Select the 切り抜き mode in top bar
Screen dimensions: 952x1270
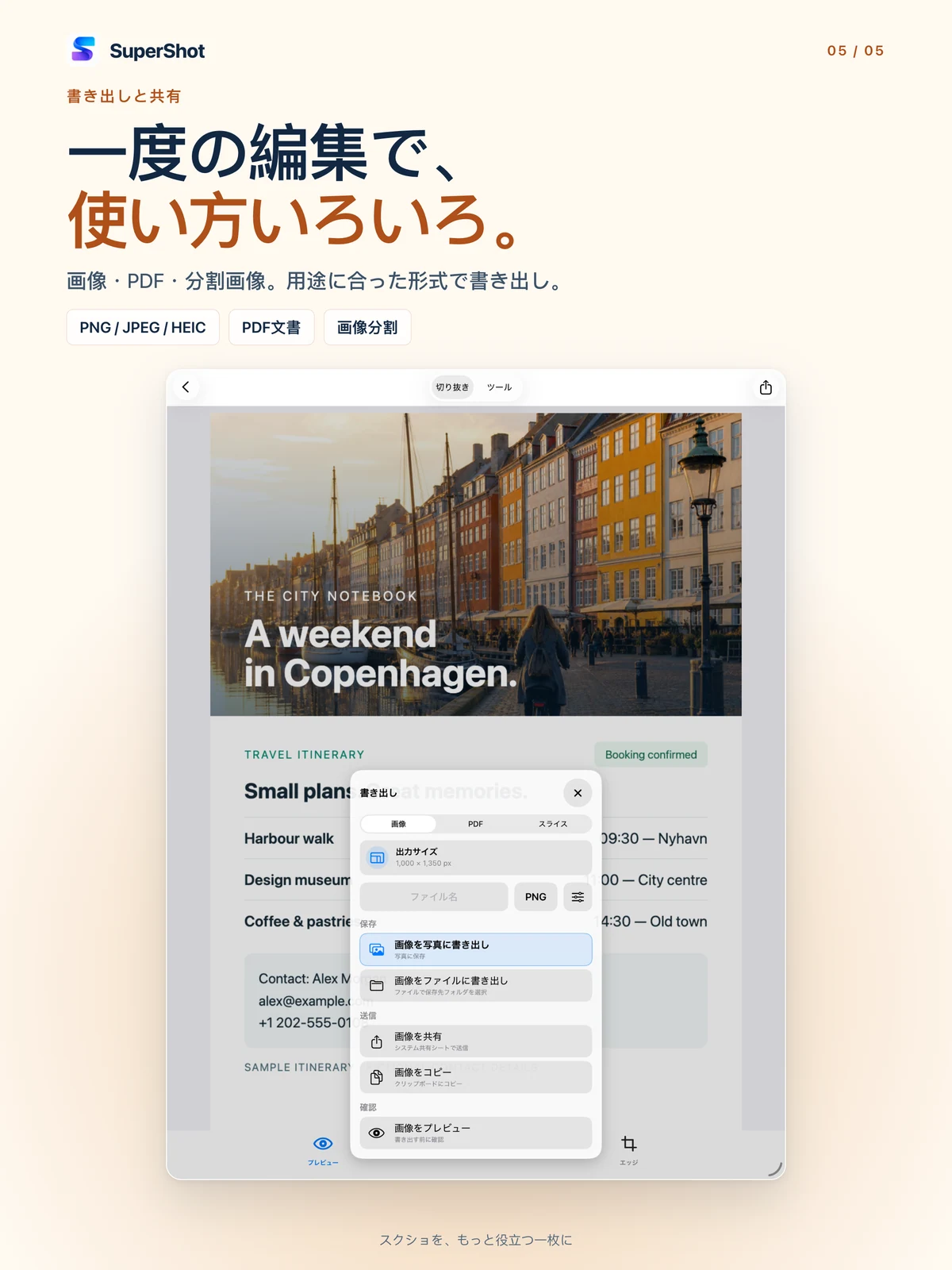click(452, 387)
